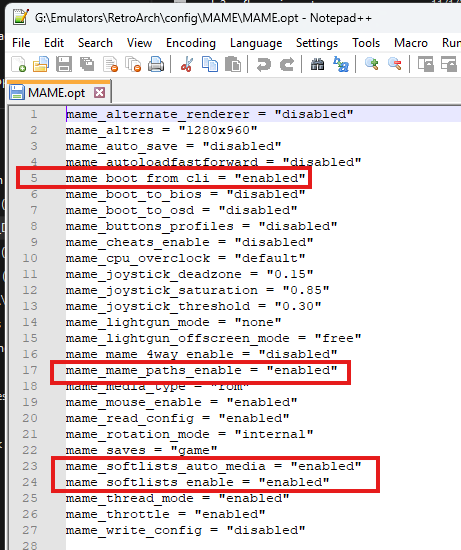Click the Paste clipboard icon
The image size is (461, 550).
pyautogui.click(x=233, y=65)
